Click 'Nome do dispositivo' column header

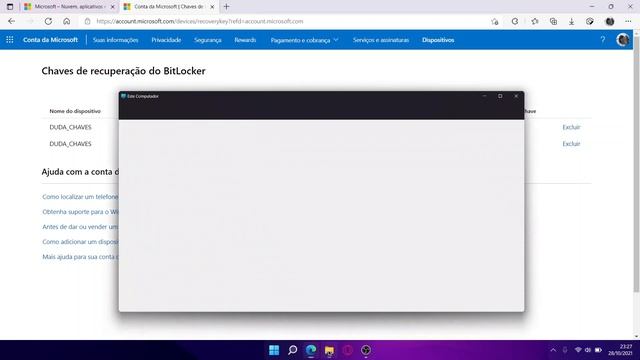pos(75,111)
